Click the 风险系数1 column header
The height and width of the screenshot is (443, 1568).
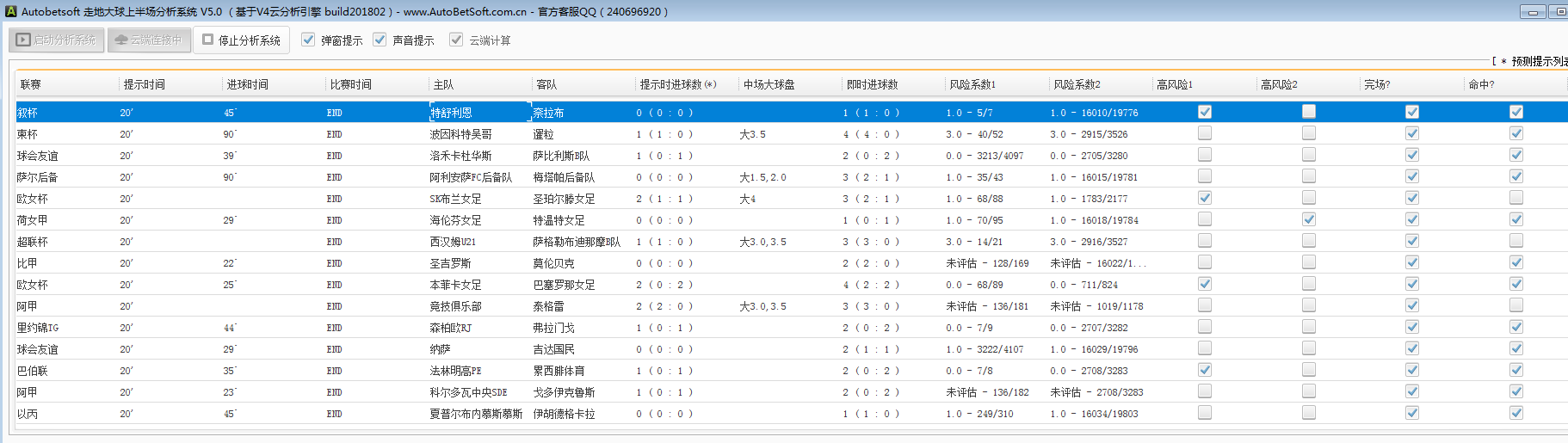point(972,84)
